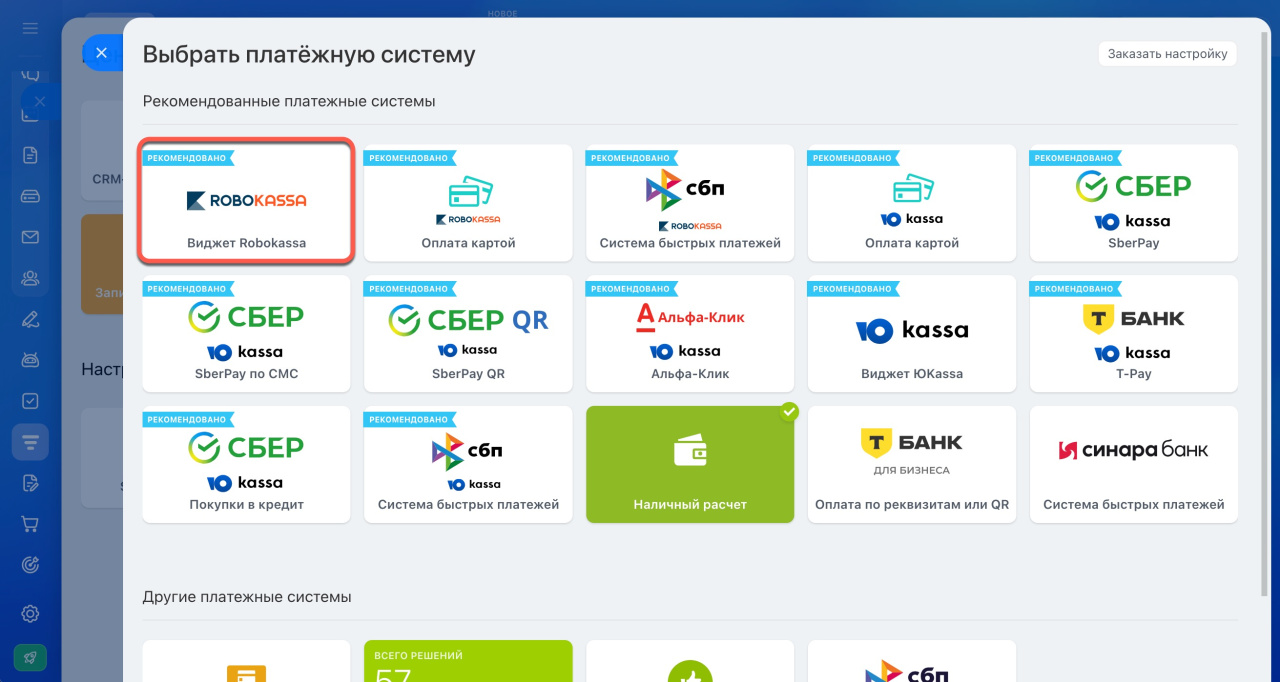Open the green Всего решений card

[468, 661]
